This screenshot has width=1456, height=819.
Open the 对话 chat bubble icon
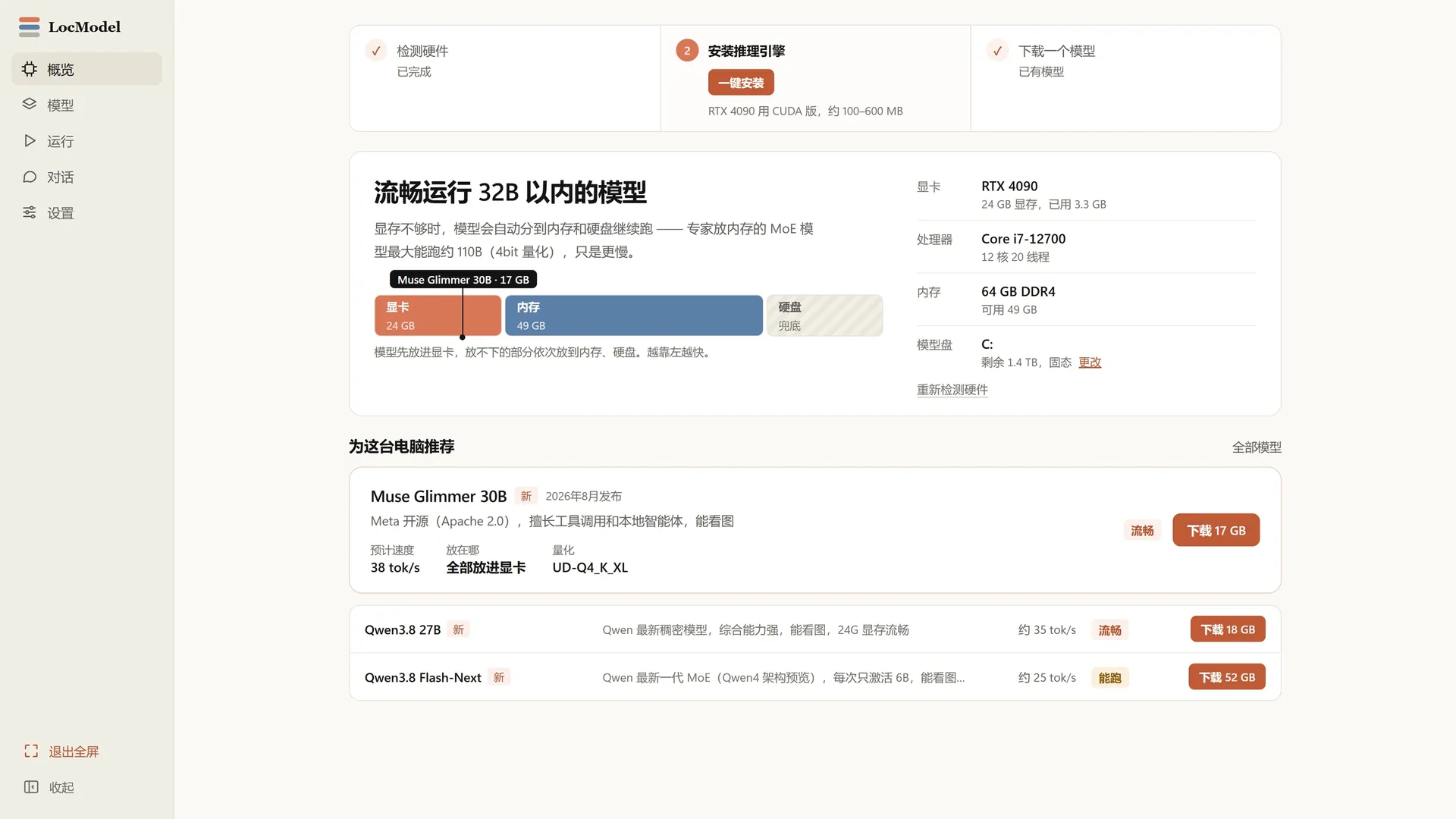(x=30, y=177)
